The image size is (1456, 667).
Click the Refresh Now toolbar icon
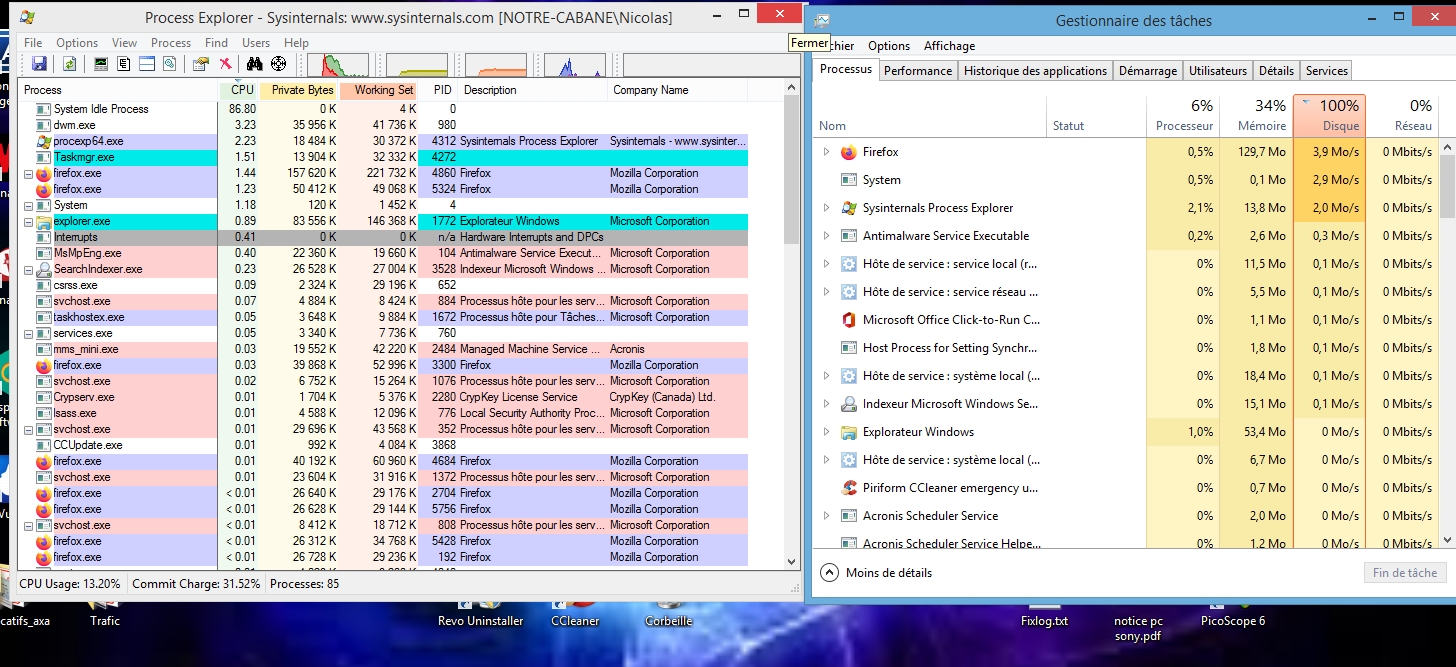tap(69, 64)
